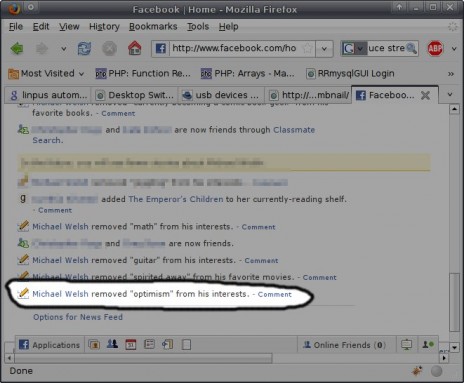Open the Adblock Plus ABP icon
Viewport: 464px width, 383px height.
(435, 49)
